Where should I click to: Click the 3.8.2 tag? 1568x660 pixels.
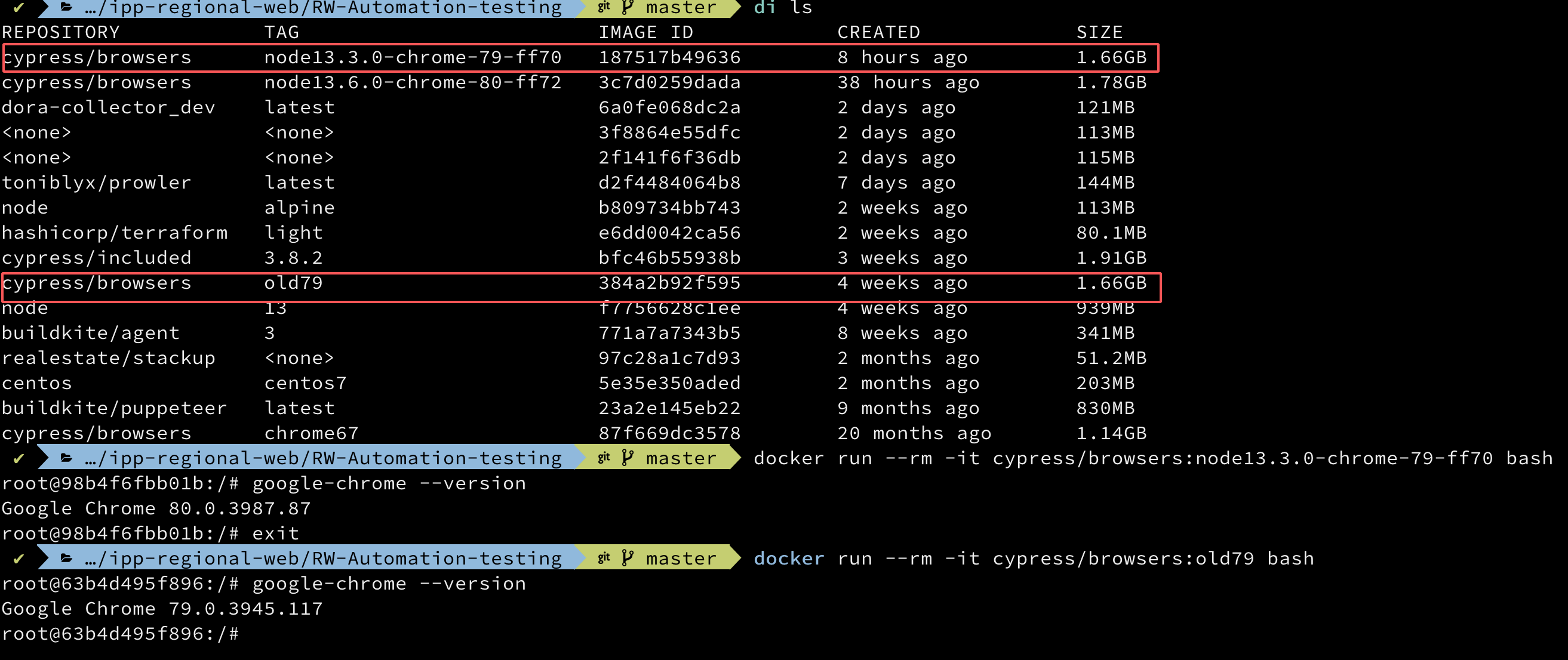click(293, 257)
